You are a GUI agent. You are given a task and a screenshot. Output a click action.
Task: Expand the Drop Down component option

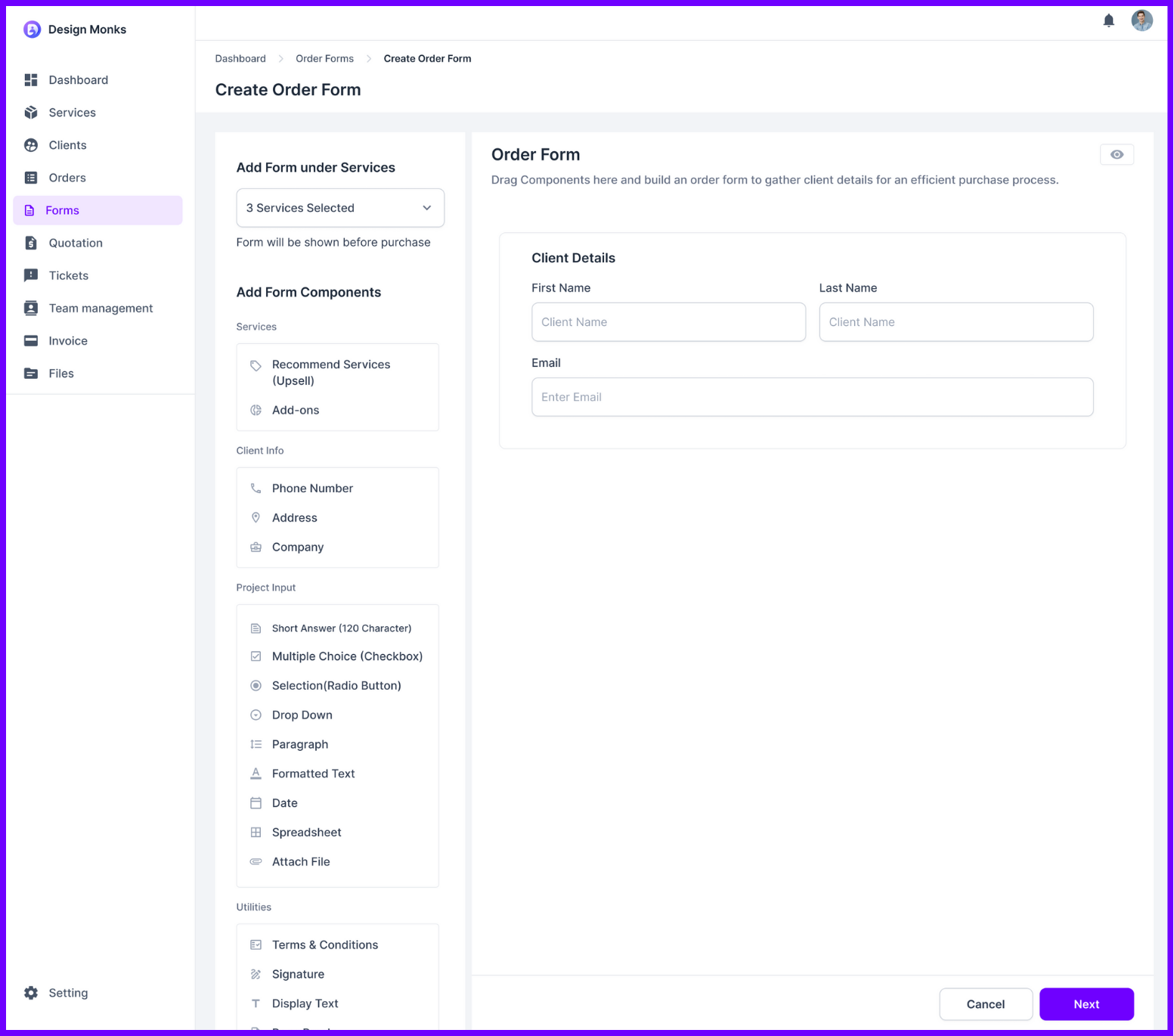pos(302,715)
